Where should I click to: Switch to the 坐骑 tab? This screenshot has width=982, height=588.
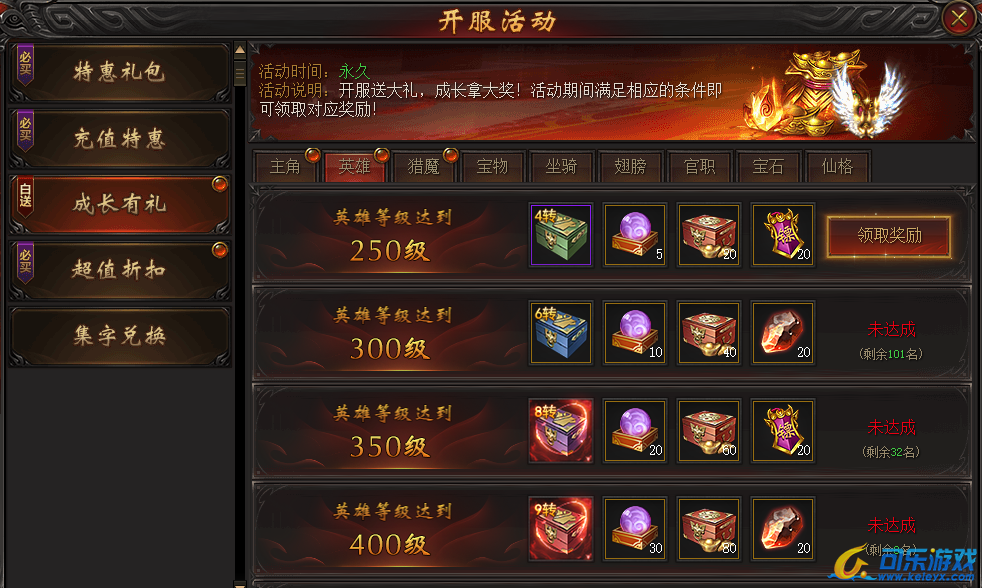tap(561, 167)
